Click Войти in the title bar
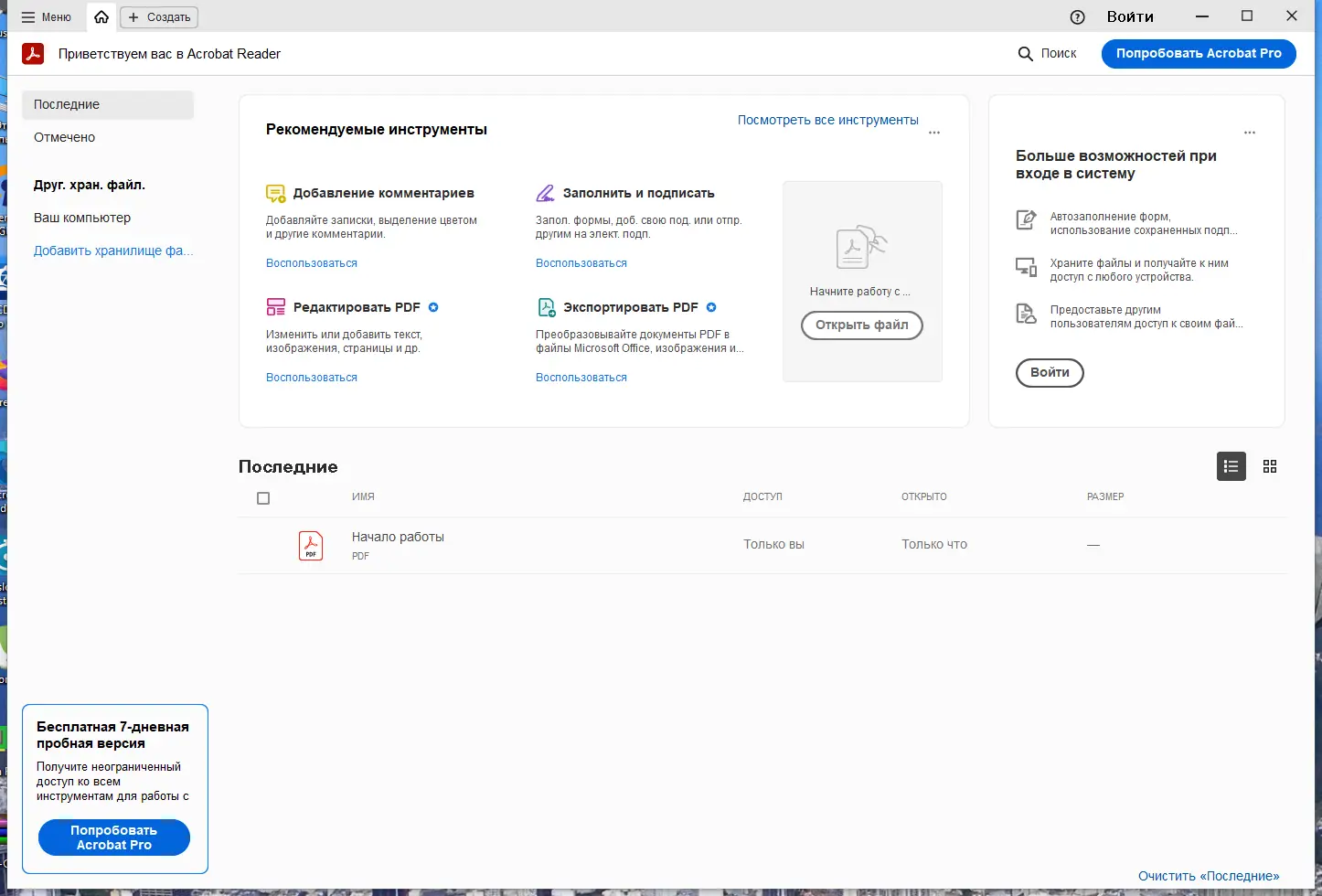 (x=1130, y=16)
